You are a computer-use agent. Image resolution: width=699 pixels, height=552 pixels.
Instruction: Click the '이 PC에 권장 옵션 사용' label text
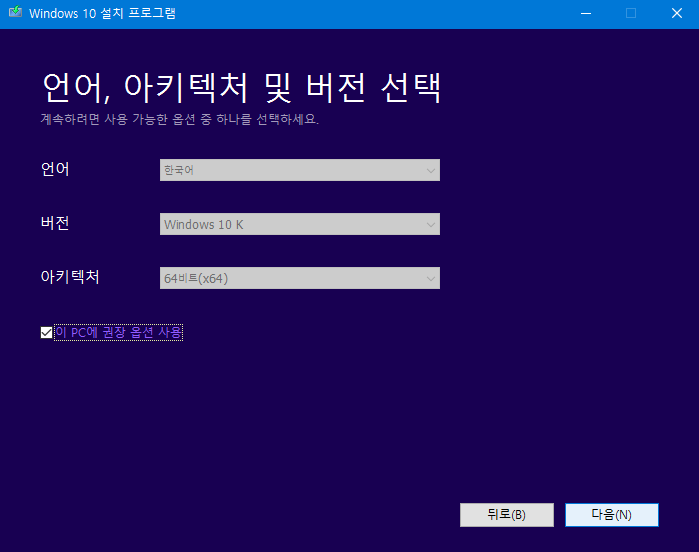(x=118, y=333)
